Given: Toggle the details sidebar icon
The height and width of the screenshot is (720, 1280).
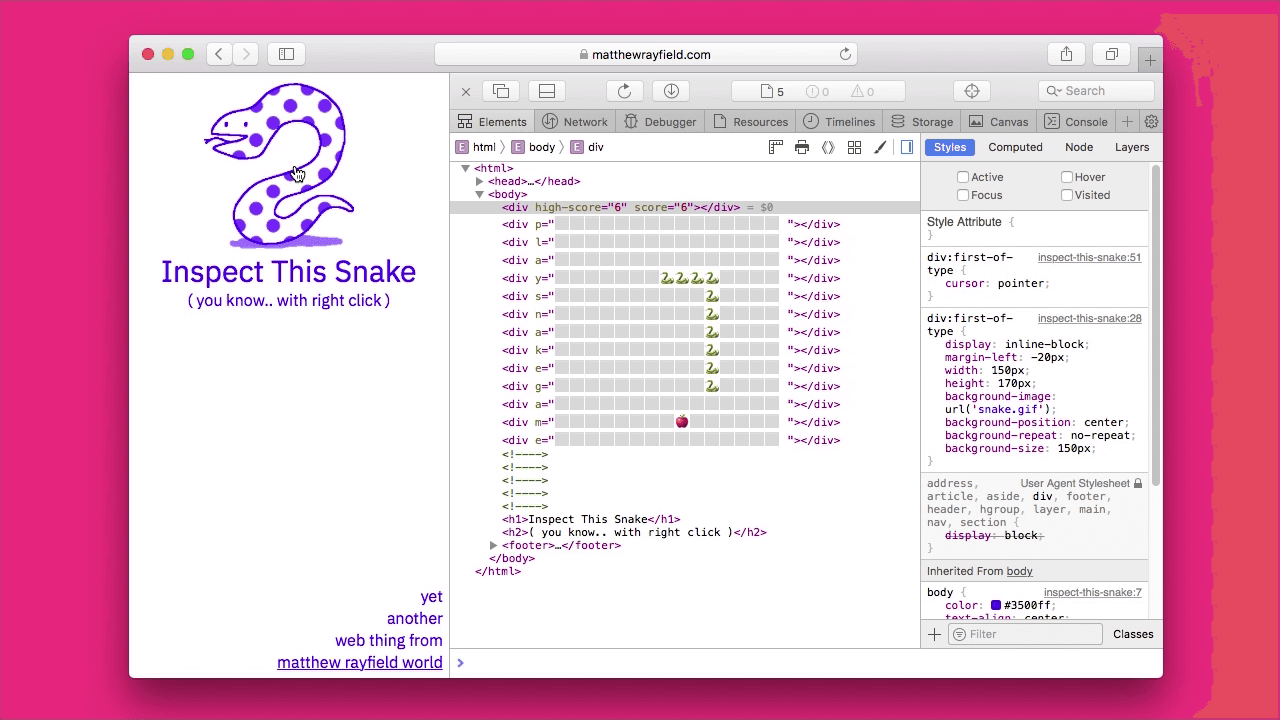Looking at the screenshot, I should 907,147.
